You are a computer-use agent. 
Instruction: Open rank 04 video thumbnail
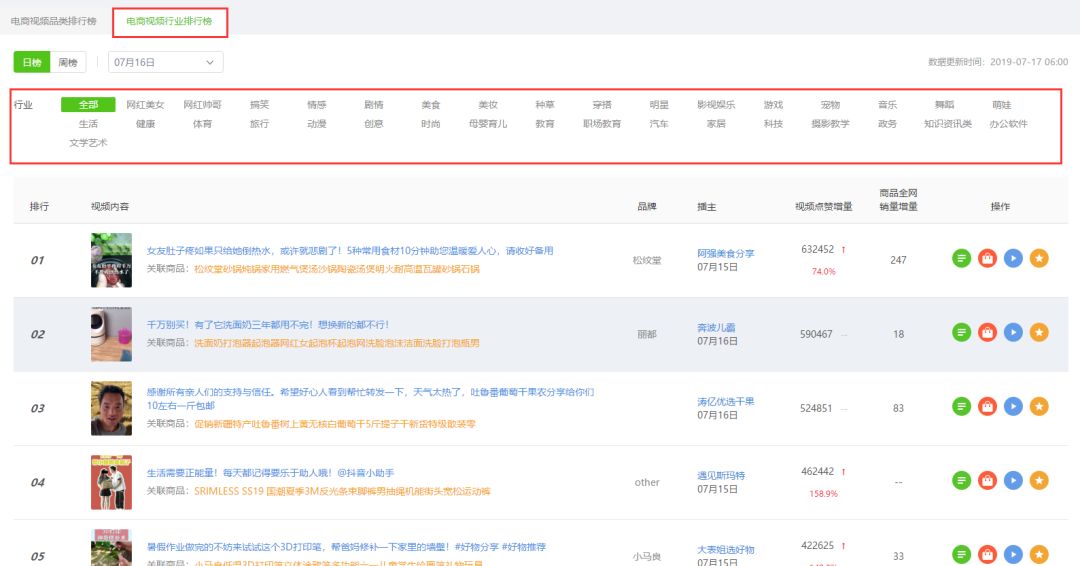[112, 482]
